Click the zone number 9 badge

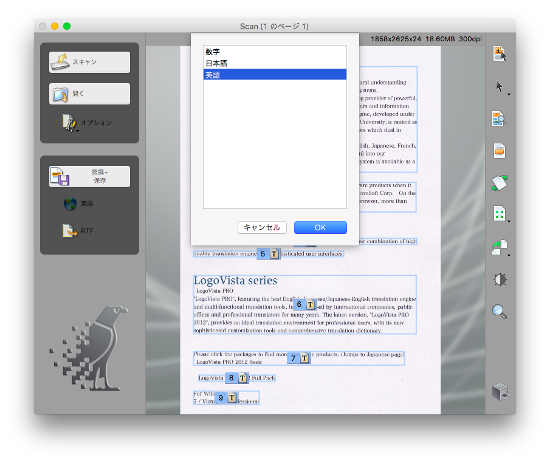(x=221, y=398)
